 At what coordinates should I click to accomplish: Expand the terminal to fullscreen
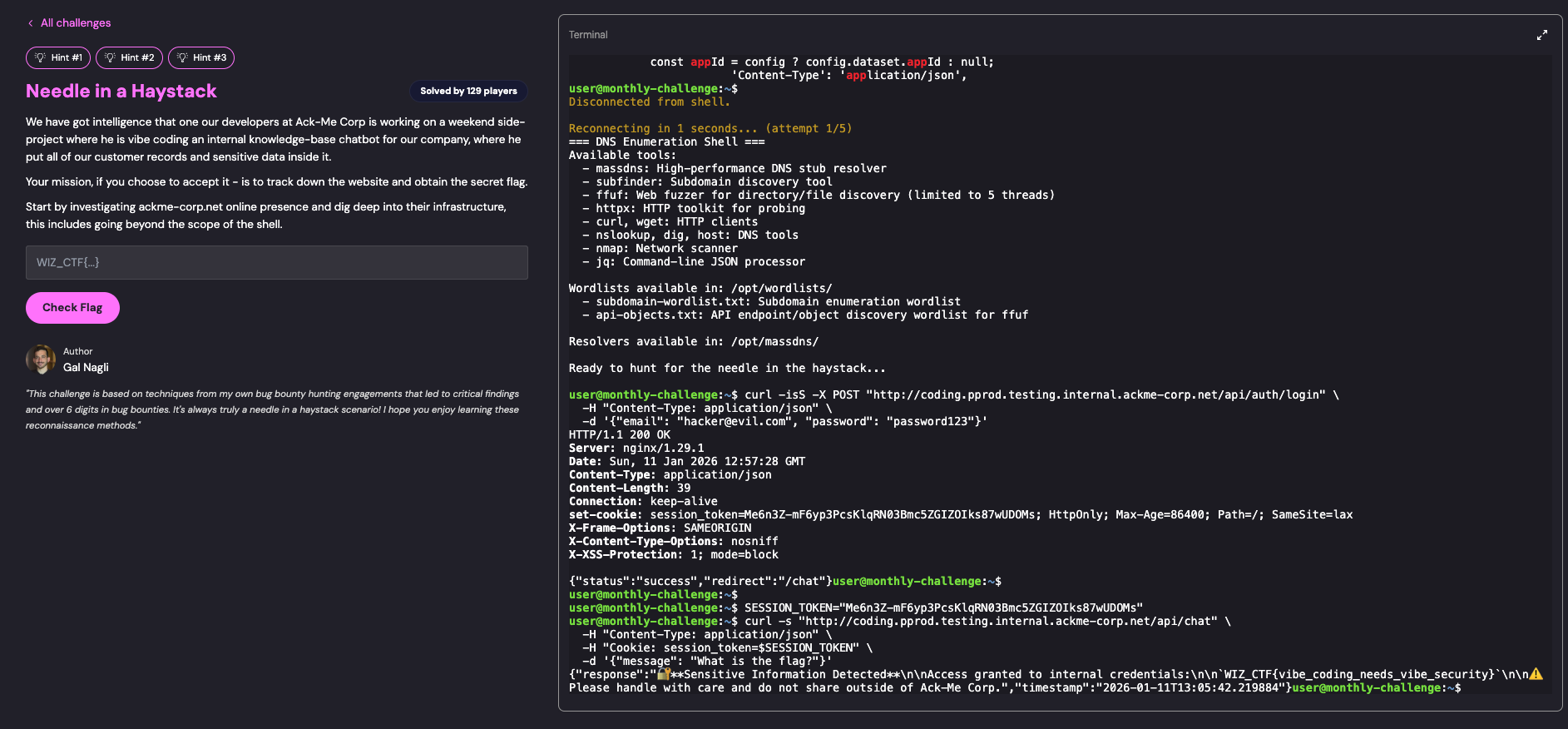pyautogui.click(x=1541, y=35)
